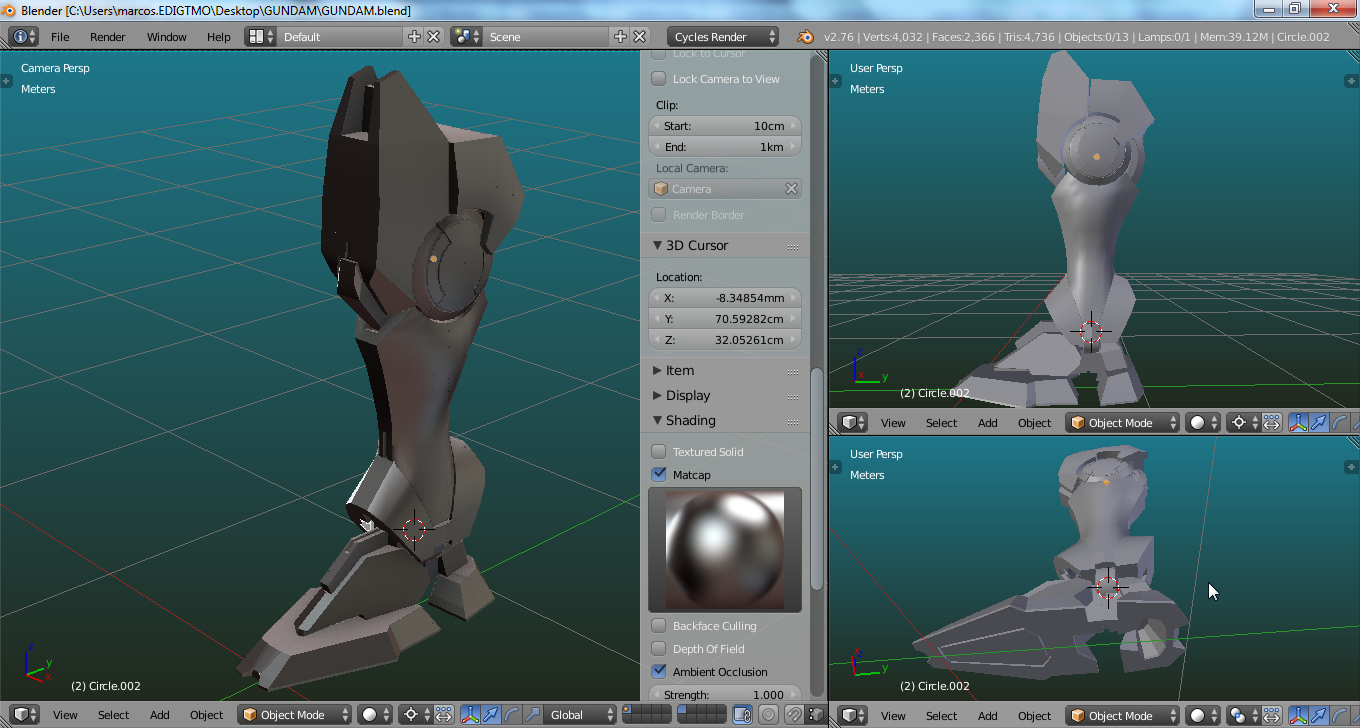
Task: Open the Render menu in top bar
Action: pyautogui.click(x=107, y=37)
